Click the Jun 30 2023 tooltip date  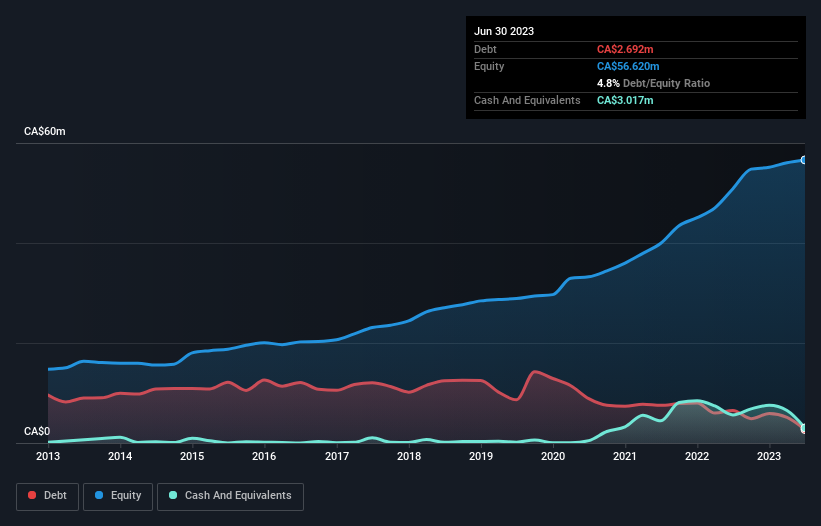504,31
